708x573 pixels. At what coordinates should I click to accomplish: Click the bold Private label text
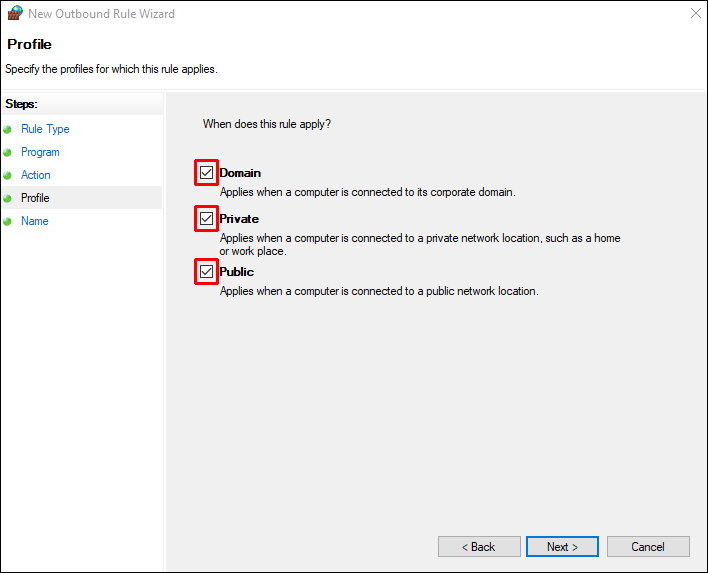[239, 218]
